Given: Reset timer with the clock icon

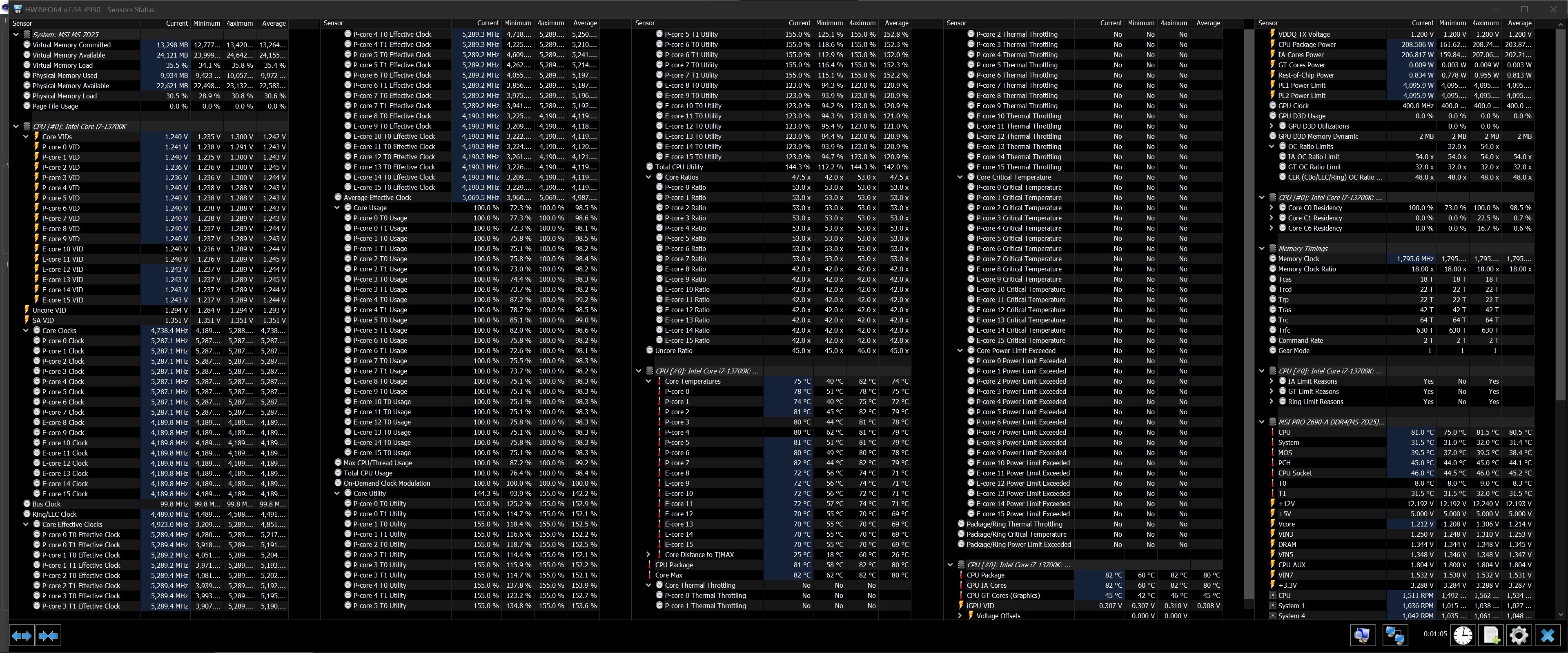Looking at the screenshot, I should coord(1463,635).
